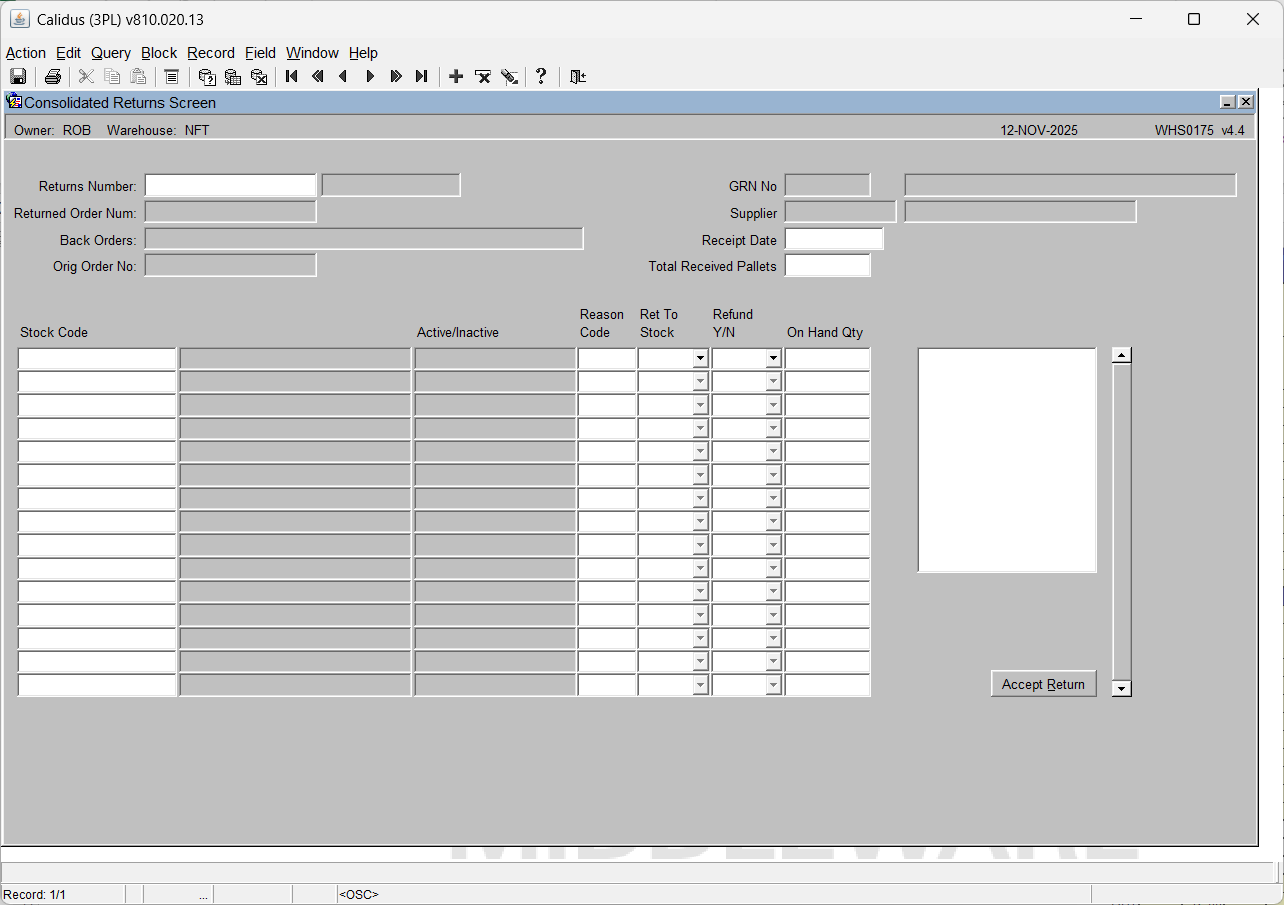Minimize the Consolidated Returns Screen inner window
This screenshot has width=1284, height=905.
tap(1228, 102)
